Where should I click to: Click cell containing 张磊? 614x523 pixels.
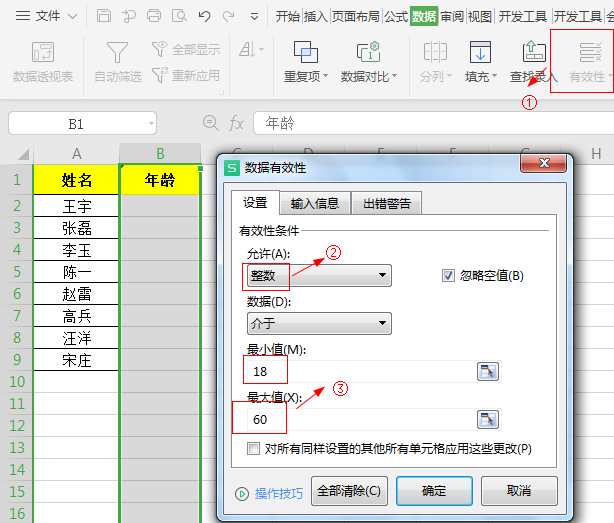pyautogui.click(x=76, y=228)
